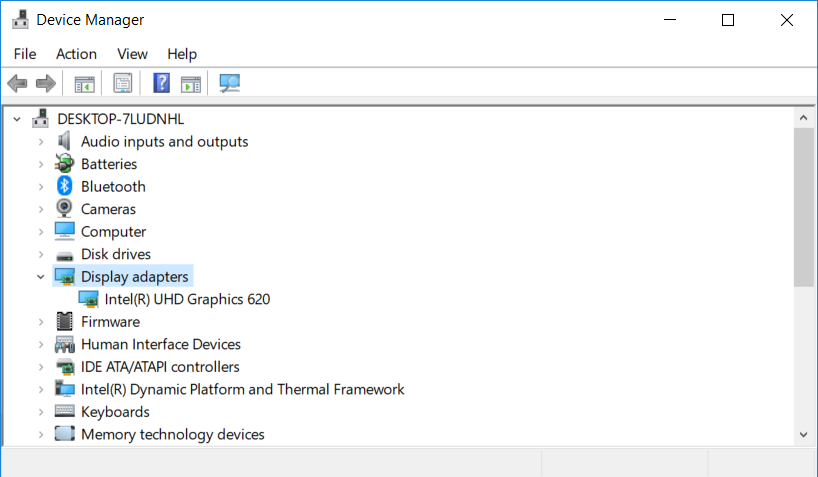
Task: Collapse the DESKTOP-7LUDNHL root node
Action: pyautogui.click(x=17, y=119)
